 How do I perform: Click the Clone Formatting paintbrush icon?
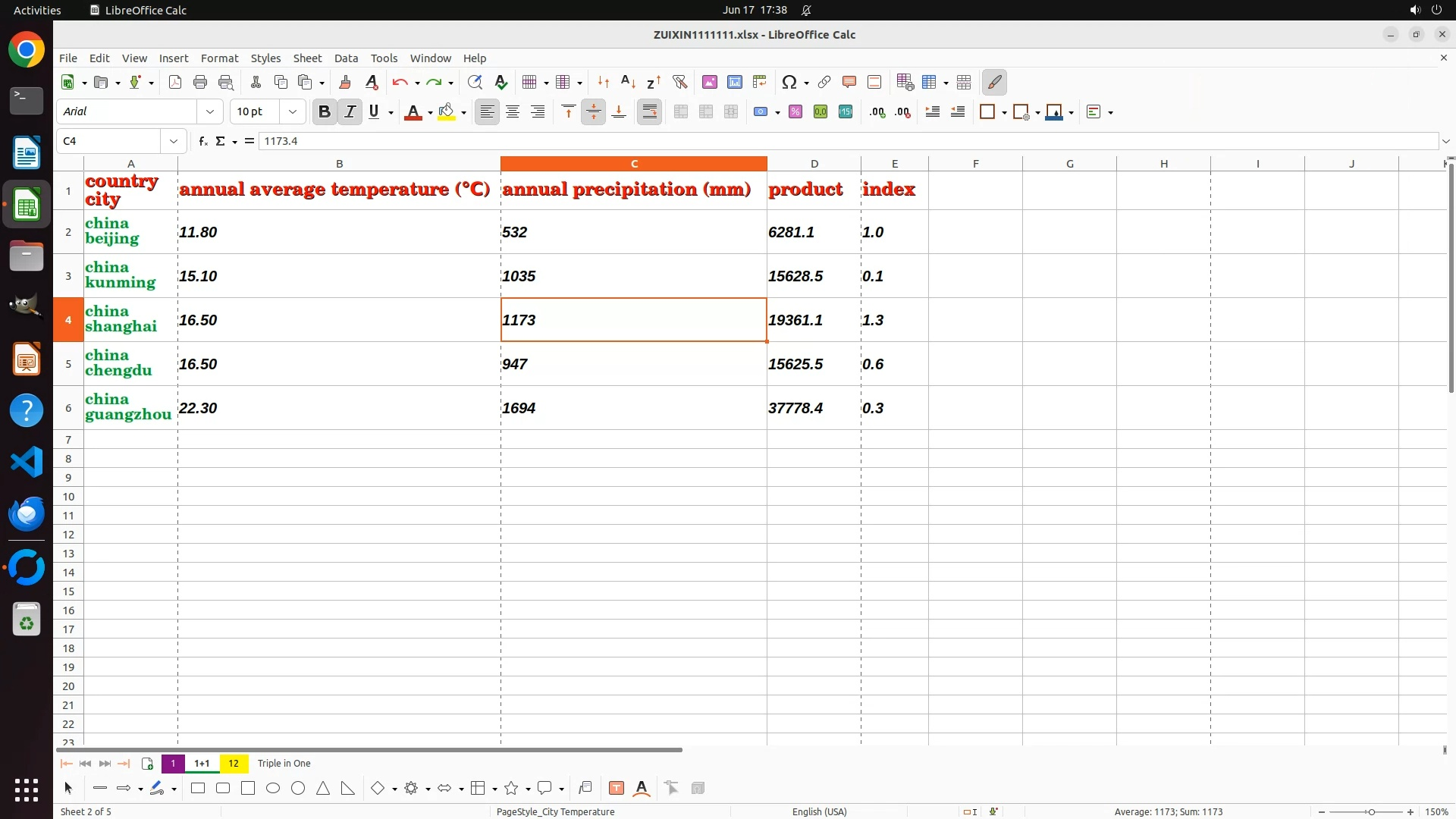tap(345, 82)
